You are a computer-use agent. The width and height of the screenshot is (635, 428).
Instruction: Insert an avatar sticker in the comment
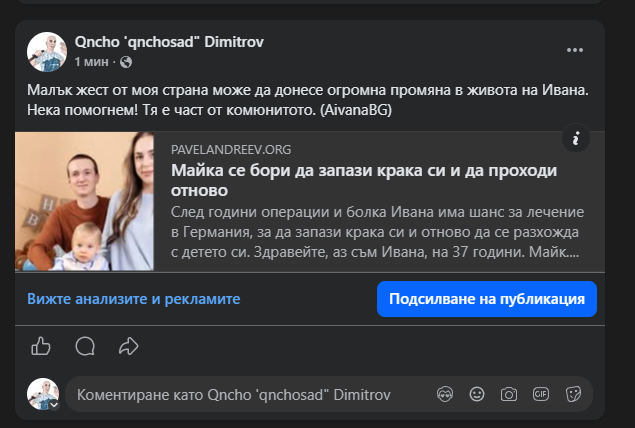[445, 394]
